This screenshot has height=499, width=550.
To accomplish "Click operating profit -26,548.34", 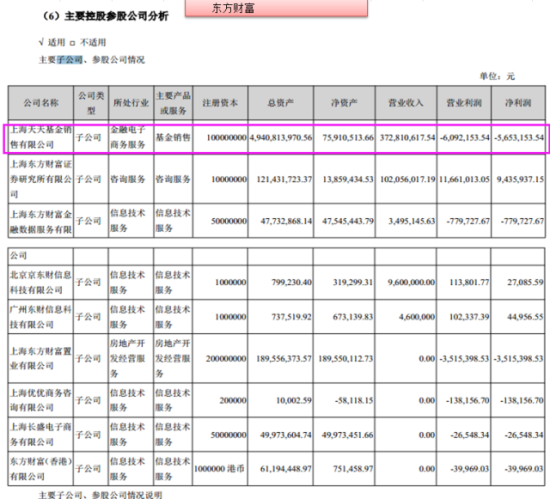I will (470, 435).
